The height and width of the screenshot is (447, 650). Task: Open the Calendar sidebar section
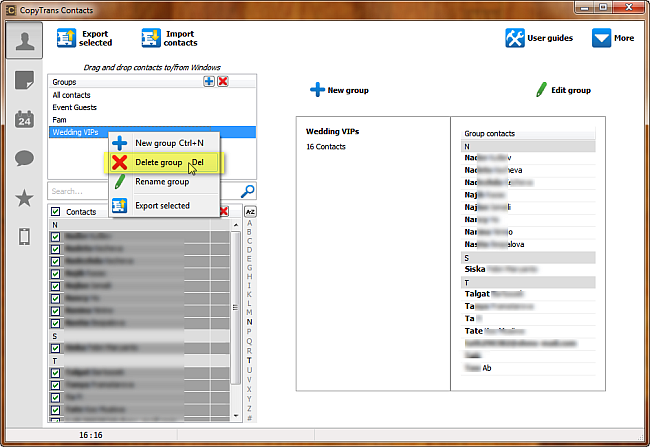coord(24,119)
